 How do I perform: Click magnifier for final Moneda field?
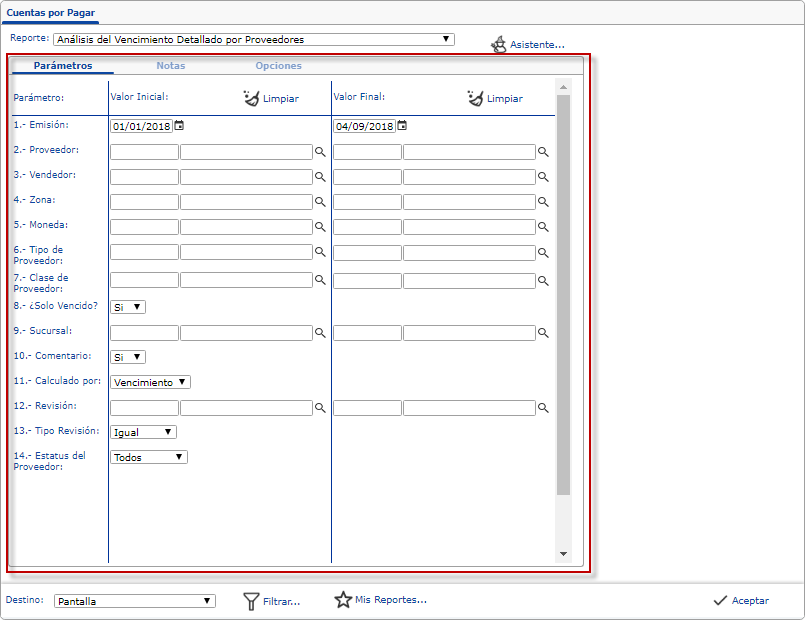(x=544, y=227)
